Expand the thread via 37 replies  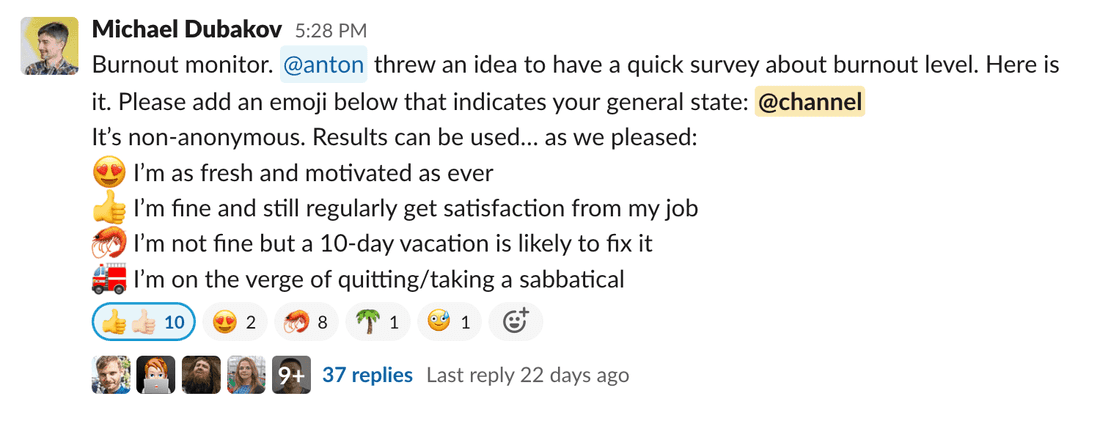[367, 375]
